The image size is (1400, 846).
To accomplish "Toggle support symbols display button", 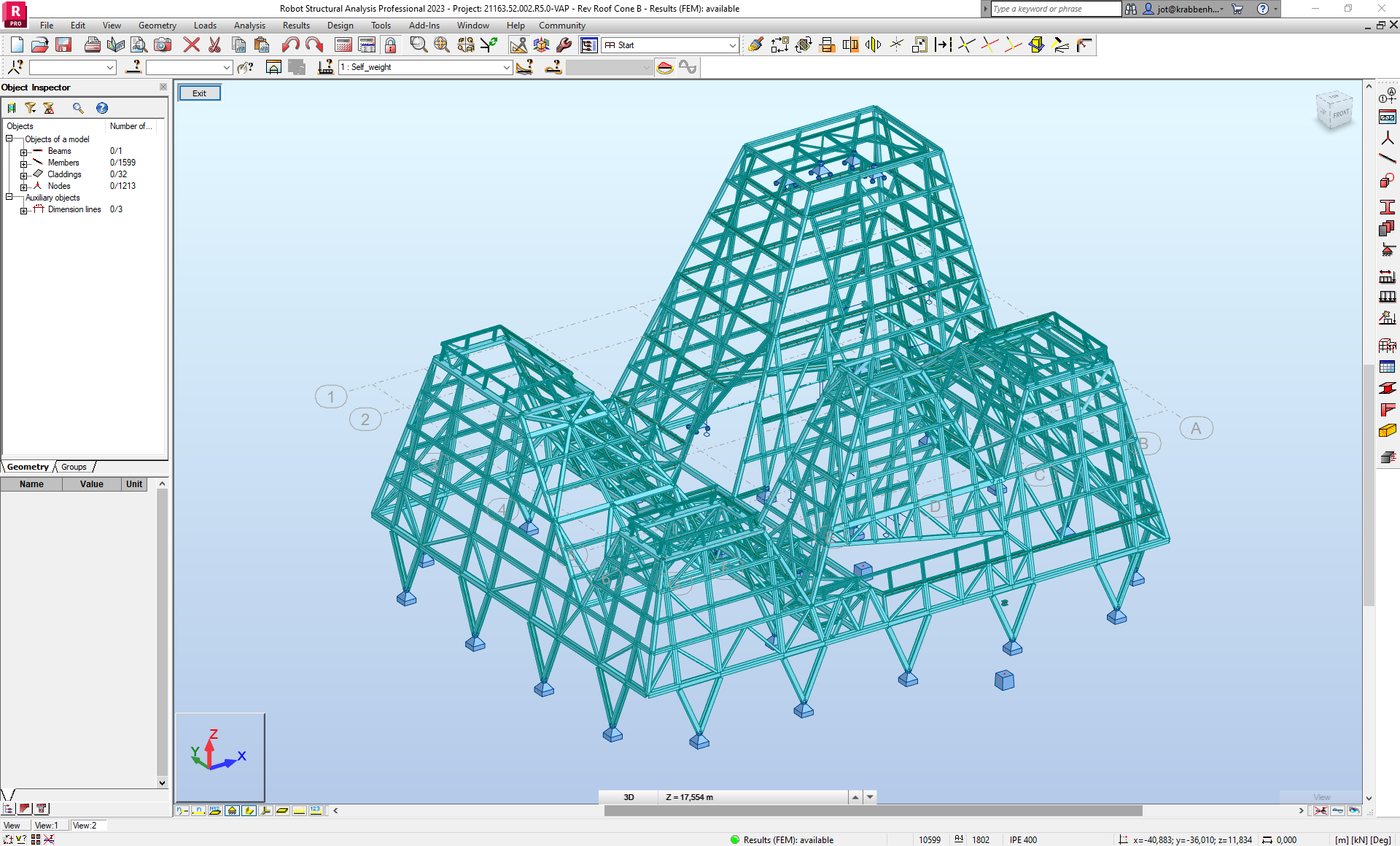I will tap(232, 810).
